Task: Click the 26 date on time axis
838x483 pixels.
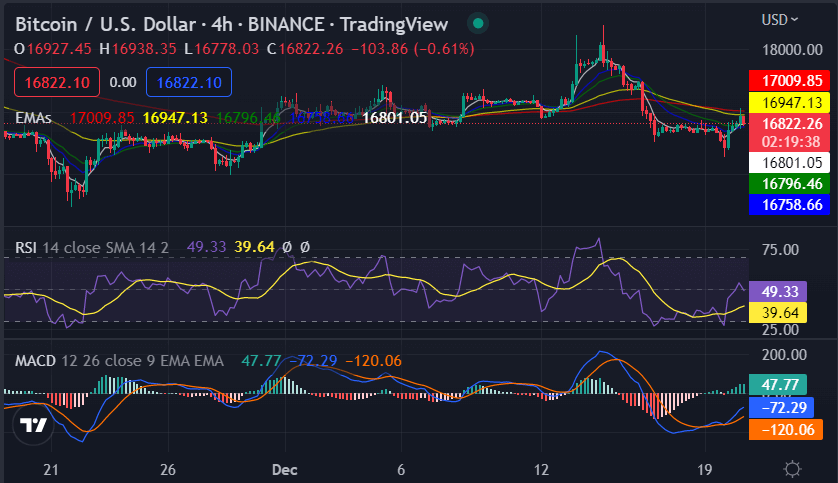Action: pos(168,470)
